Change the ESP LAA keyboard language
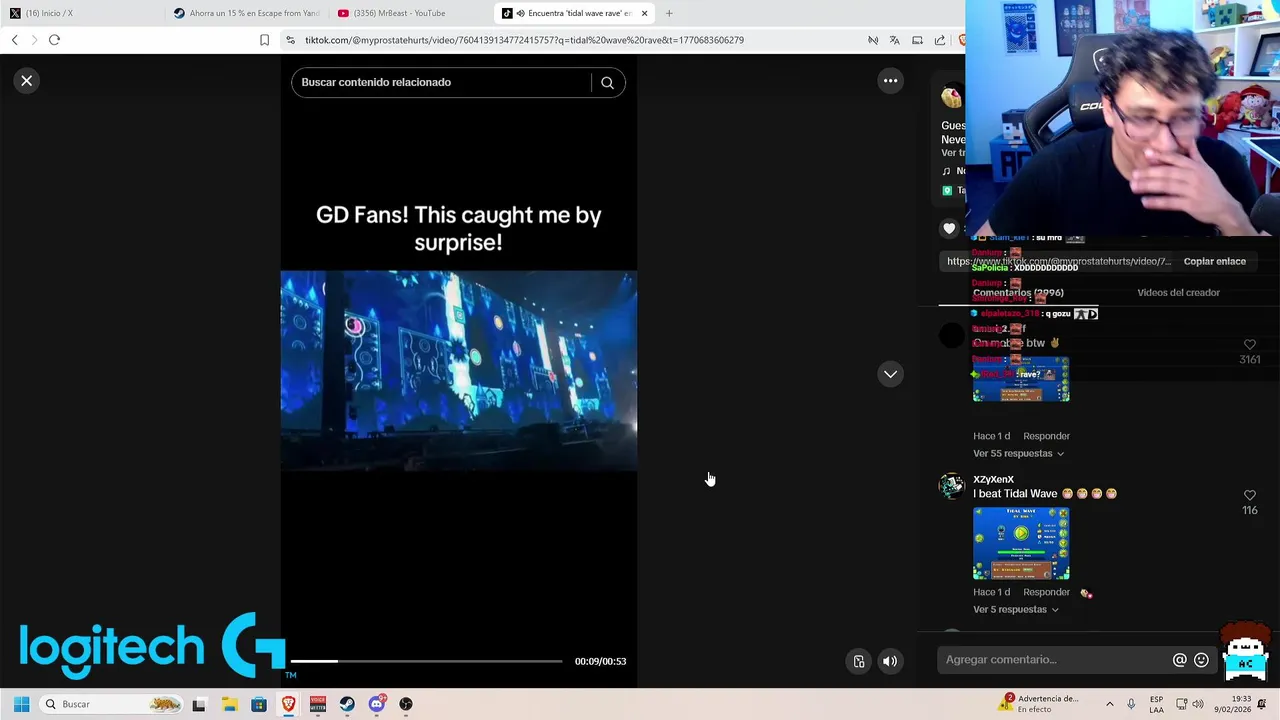 [1156, 704]
